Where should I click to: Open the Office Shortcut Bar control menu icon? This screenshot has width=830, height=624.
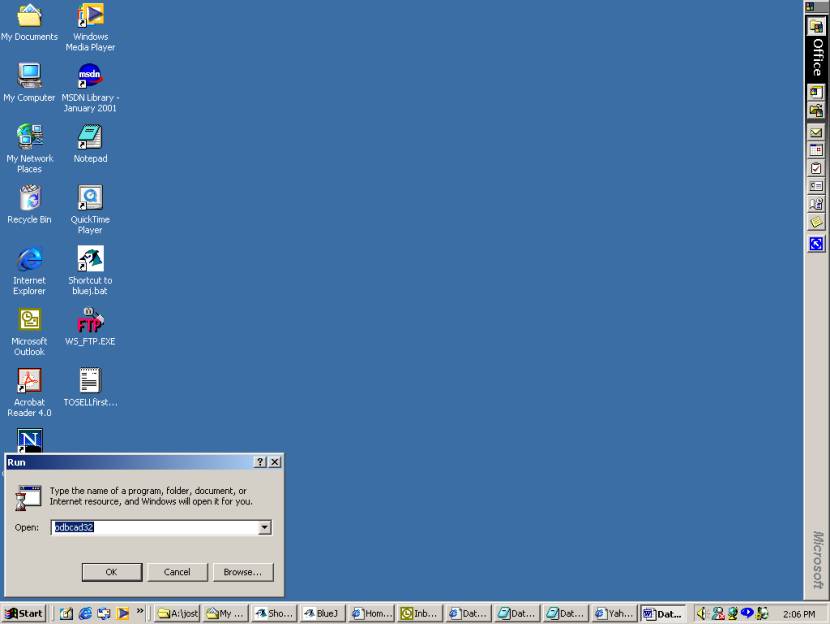810,7
